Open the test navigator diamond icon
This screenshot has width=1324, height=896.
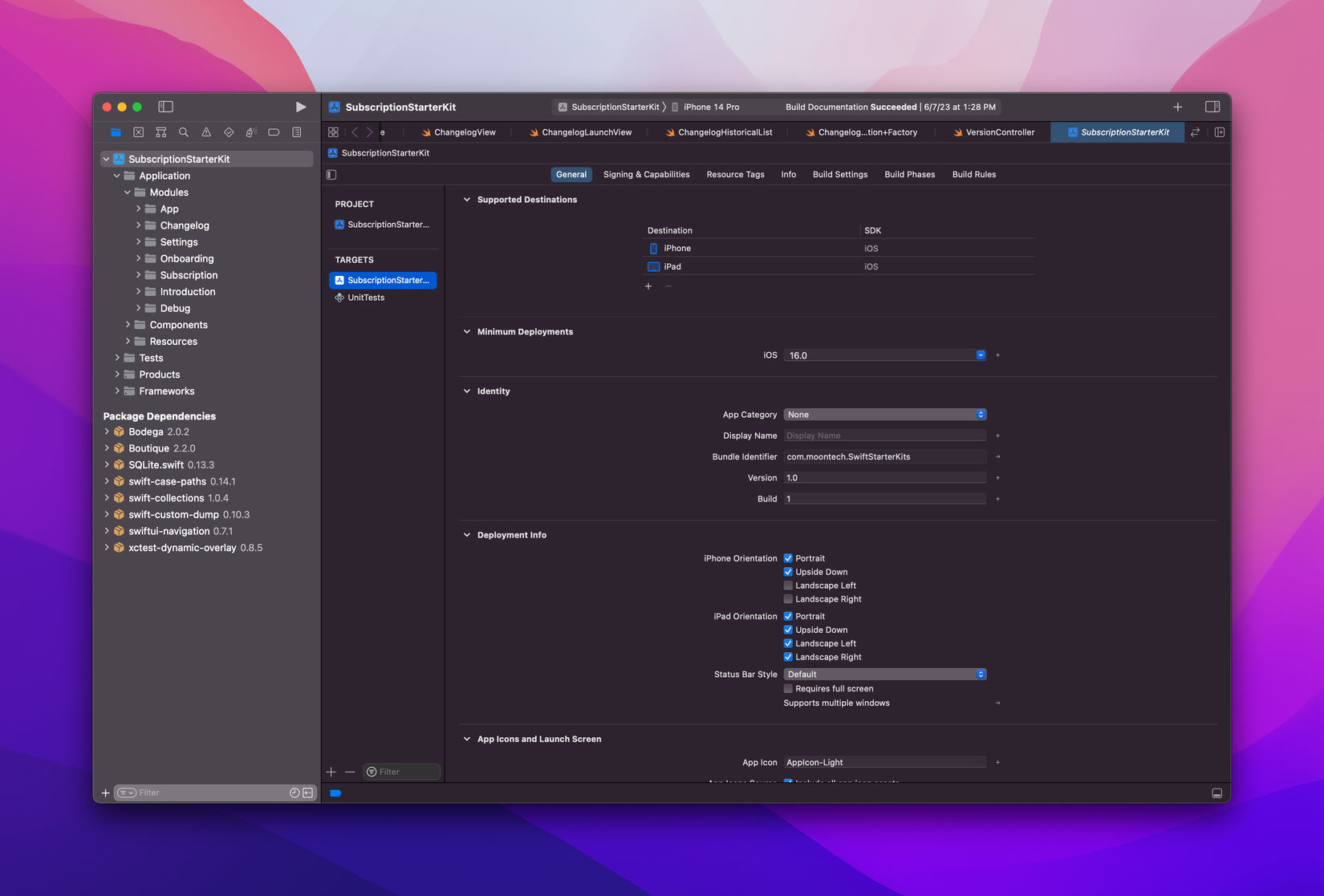229,132
